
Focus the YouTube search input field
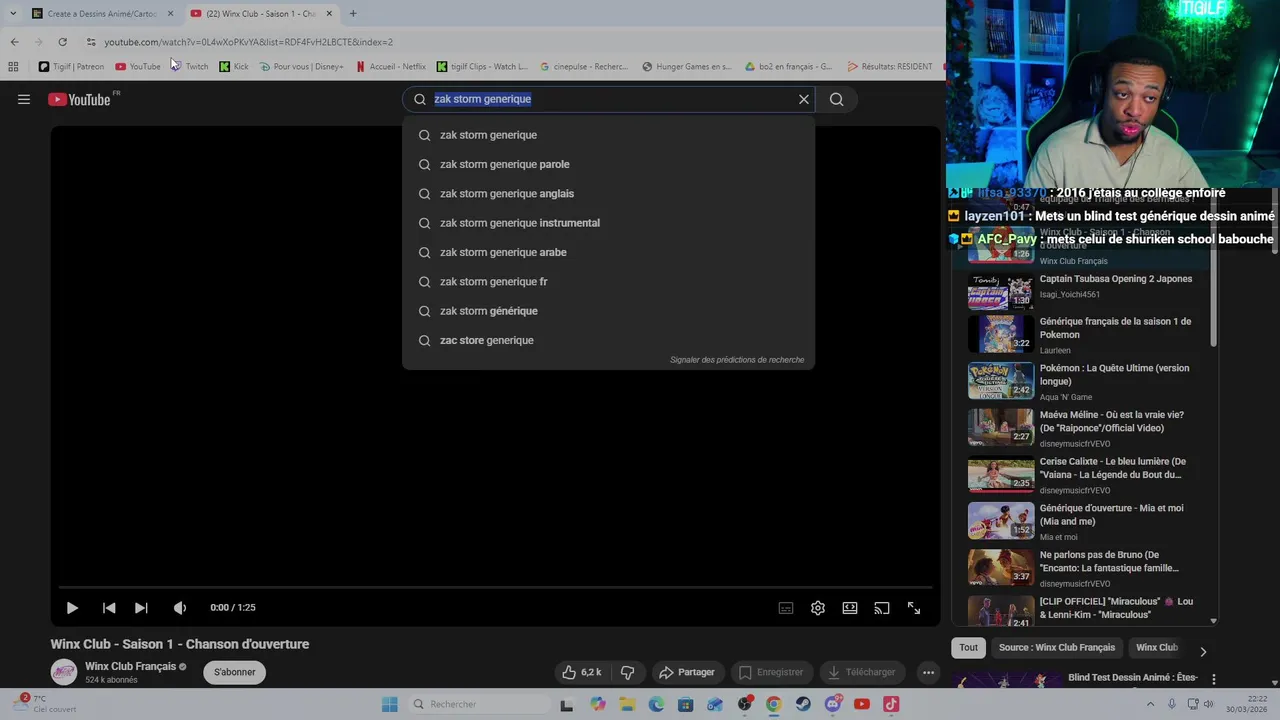(x=610, y=99)
